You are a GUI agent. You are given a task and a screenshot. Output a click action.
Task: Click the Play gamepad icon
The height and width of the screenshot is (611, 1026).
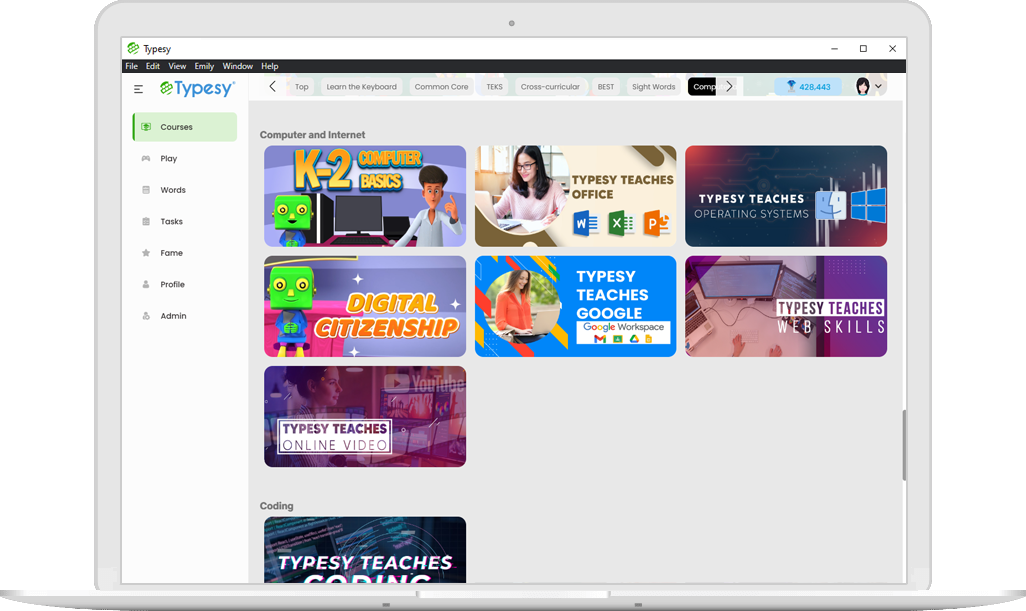[x=146, y=158]
